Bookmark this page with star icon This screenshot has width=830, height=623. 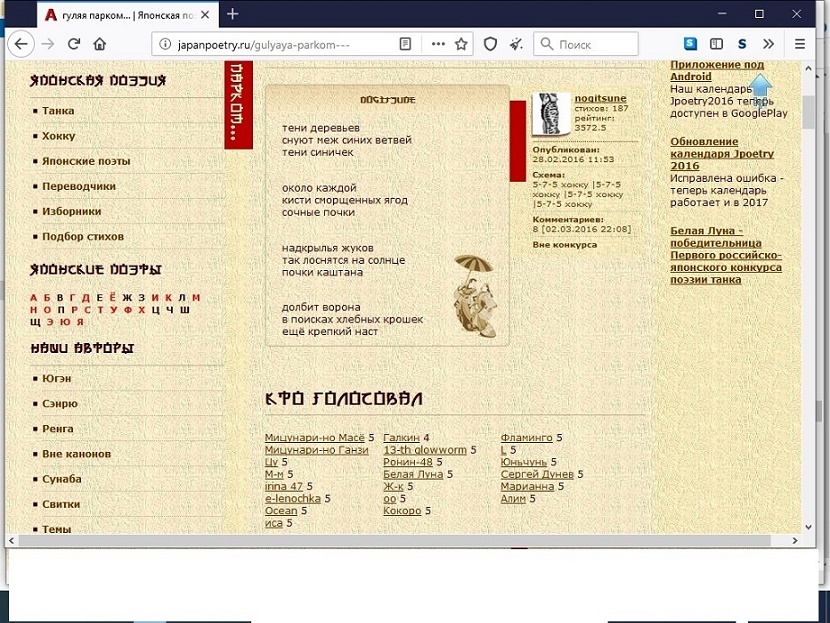(x=461, y=44)
